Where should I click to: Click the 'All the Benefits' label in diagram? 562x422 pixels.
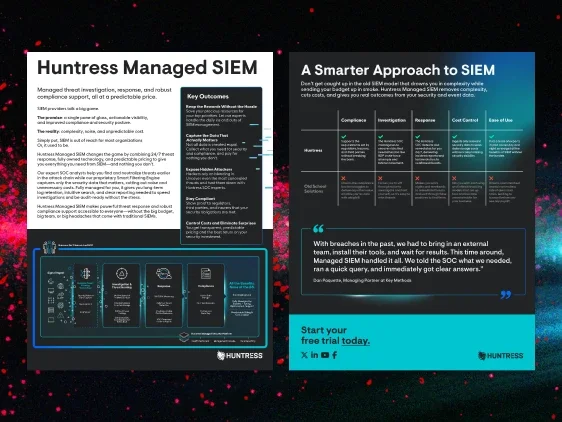[242, 285]
